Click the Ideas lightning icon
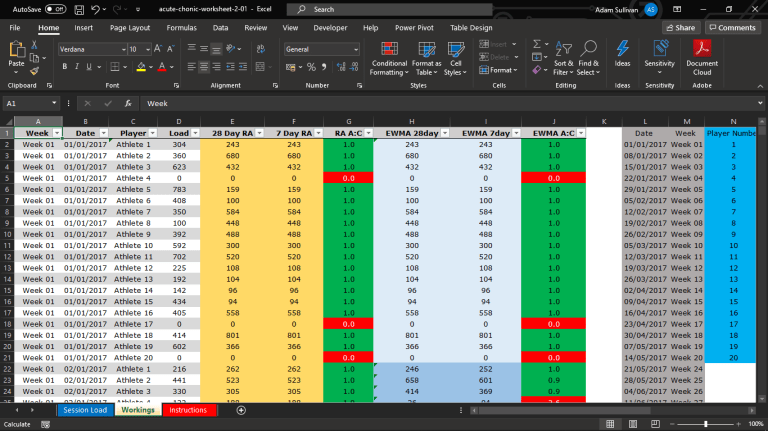 click(x=623, y=54)
